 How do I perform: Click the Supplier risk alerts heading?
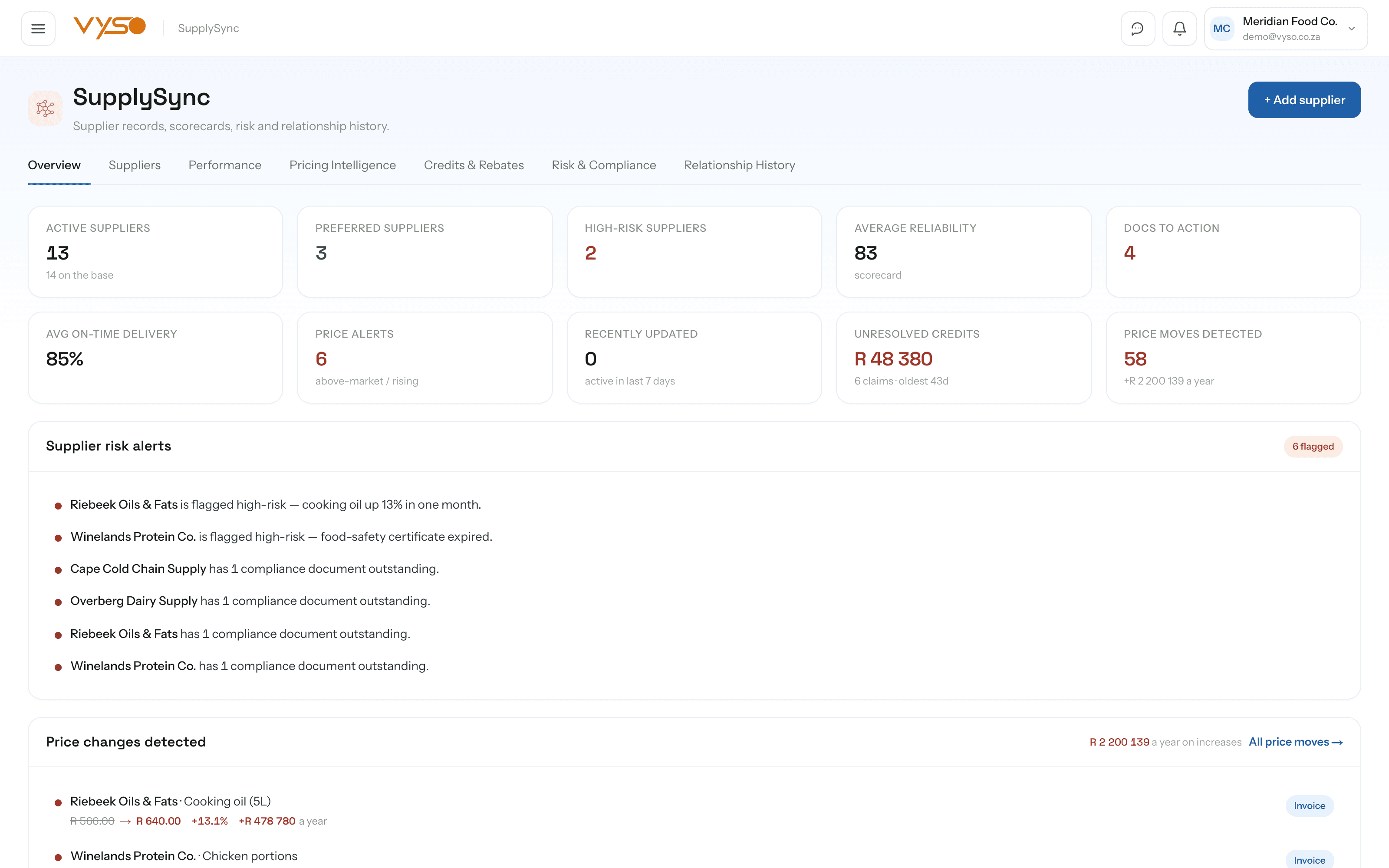pyautogui.click(x=109, y=446)
